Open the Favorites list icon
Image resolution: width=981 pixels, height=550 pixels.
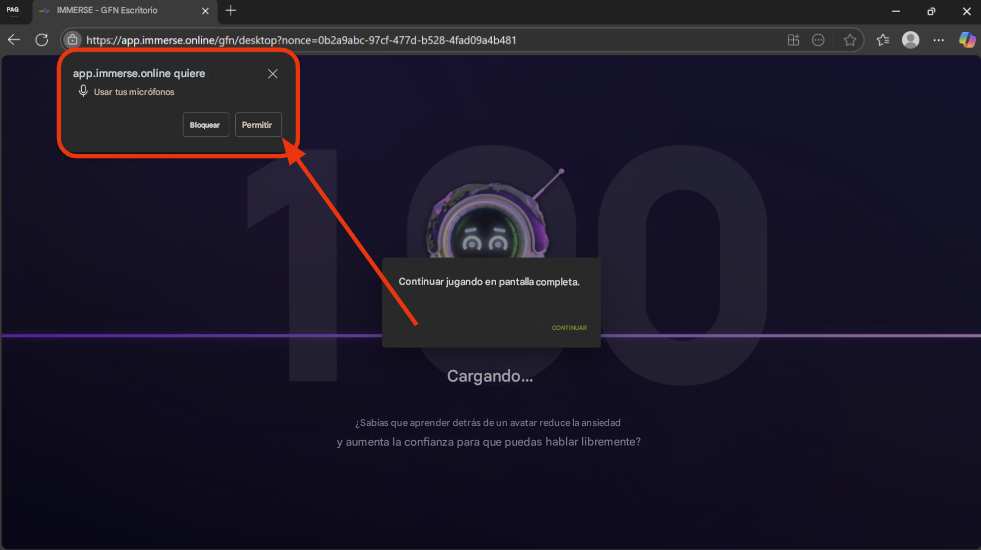[883, 40]
